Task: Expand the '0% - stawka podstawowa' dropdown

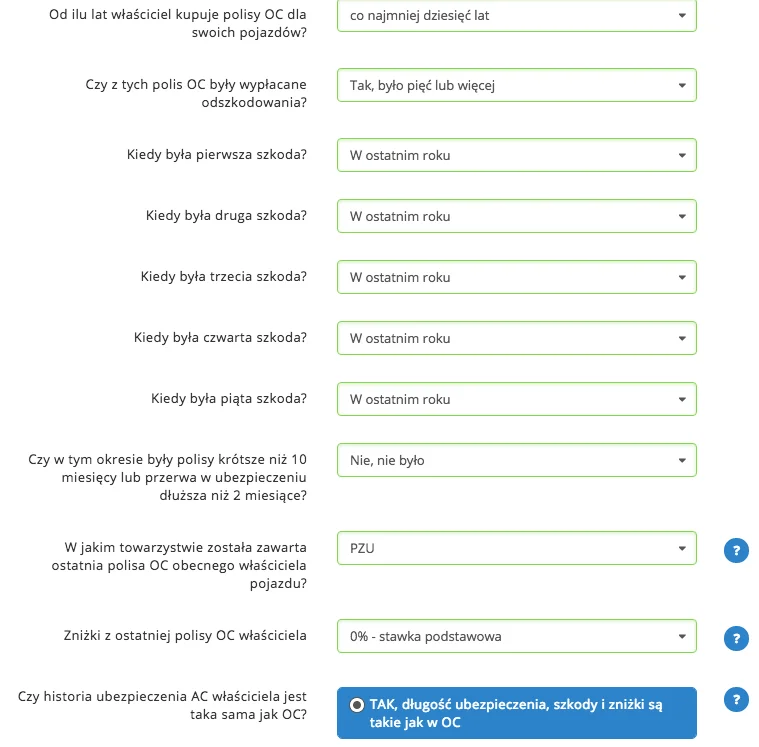Action: click(x=516, y=636)
